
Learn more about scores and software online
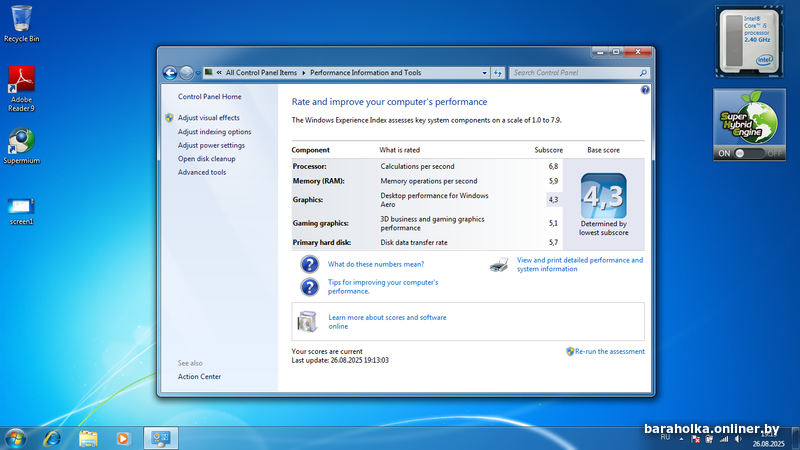(x=387, y=322)
